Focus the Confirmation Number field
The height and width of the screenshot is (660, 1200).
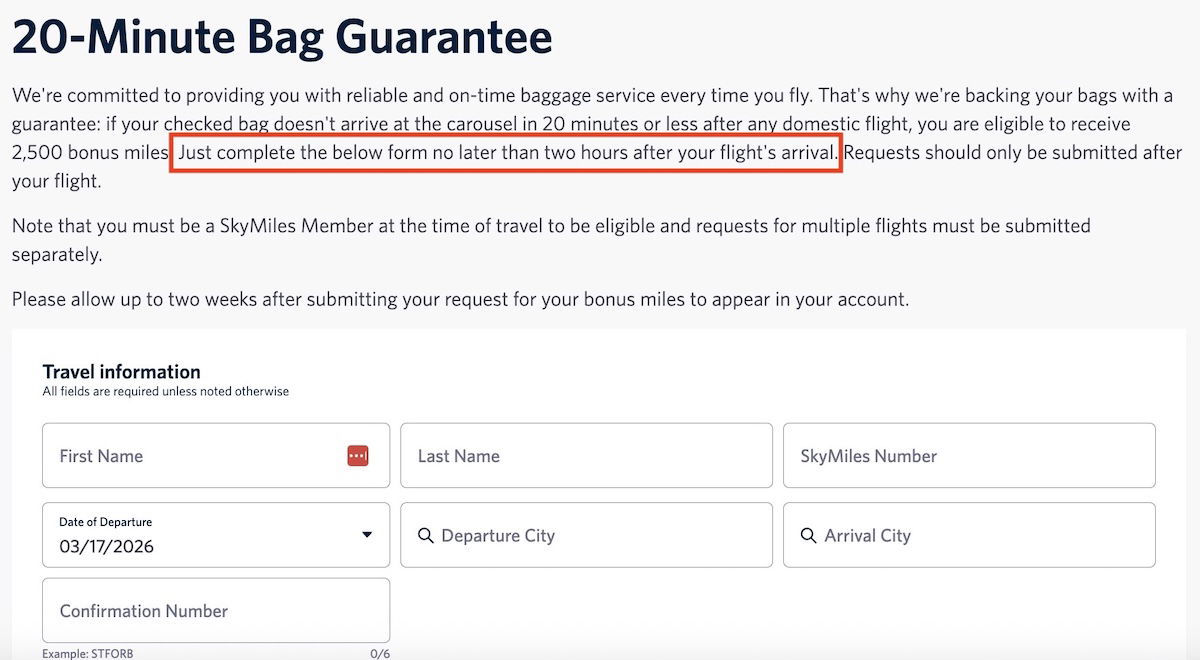pos(215,611)
